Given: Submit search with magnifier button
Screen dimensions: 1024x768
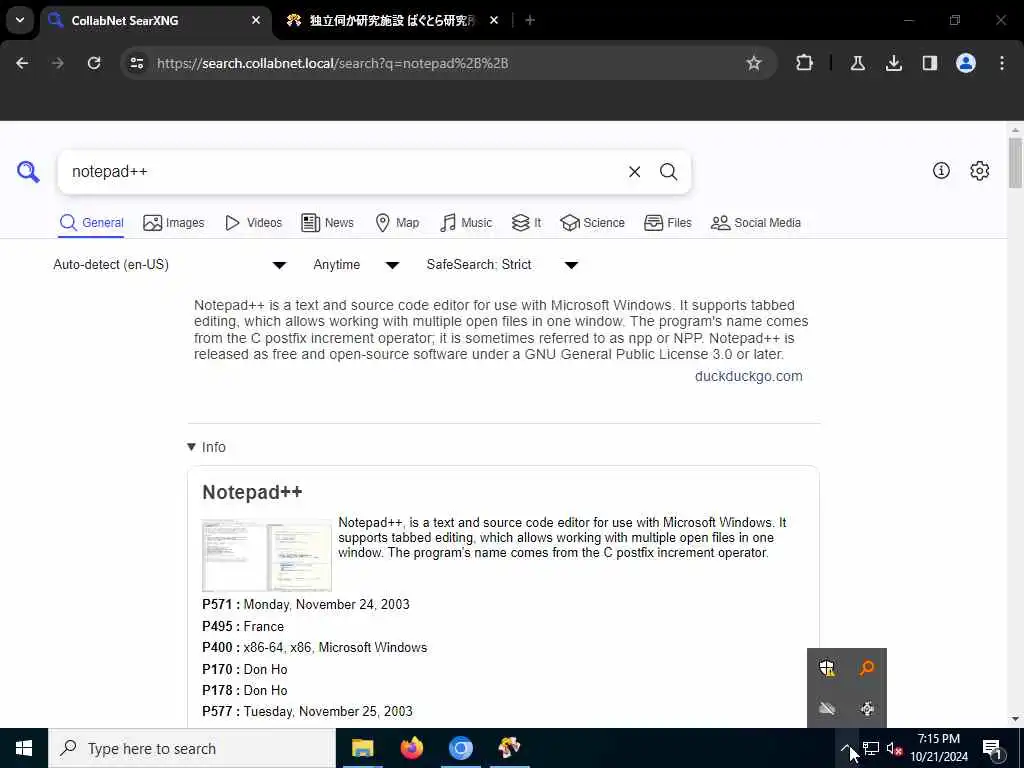Looking at the screenshot, I should 668,172.
